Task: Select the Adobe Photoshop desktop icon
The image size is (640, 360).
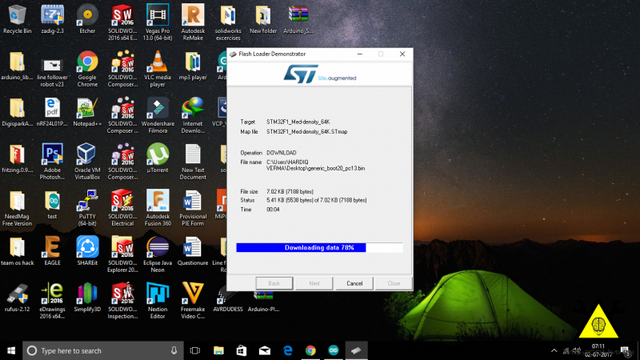Action: (x=52, y=162)
